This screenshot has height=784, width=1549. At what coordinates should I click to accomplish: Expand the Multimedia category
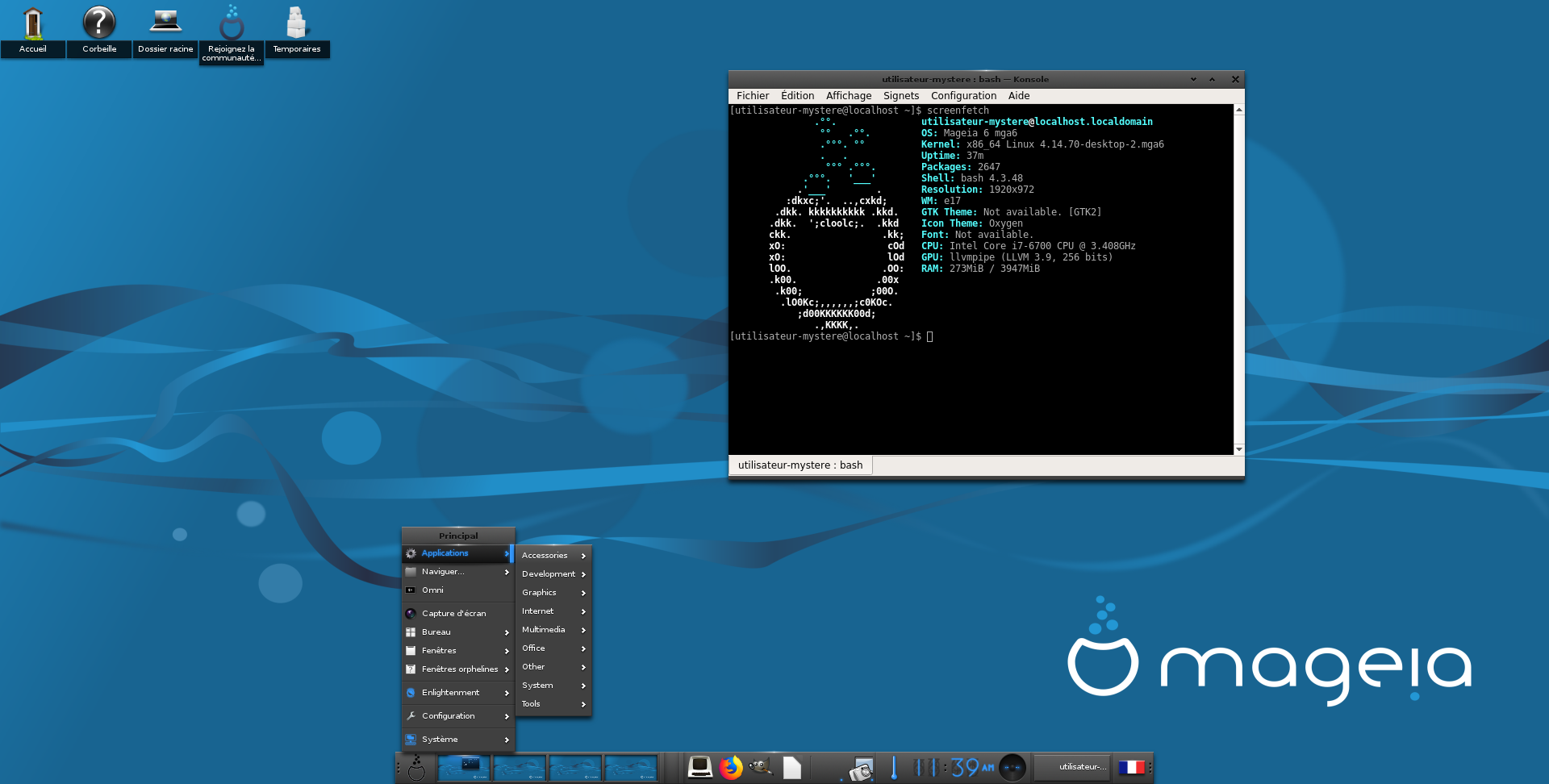point(553,630)
